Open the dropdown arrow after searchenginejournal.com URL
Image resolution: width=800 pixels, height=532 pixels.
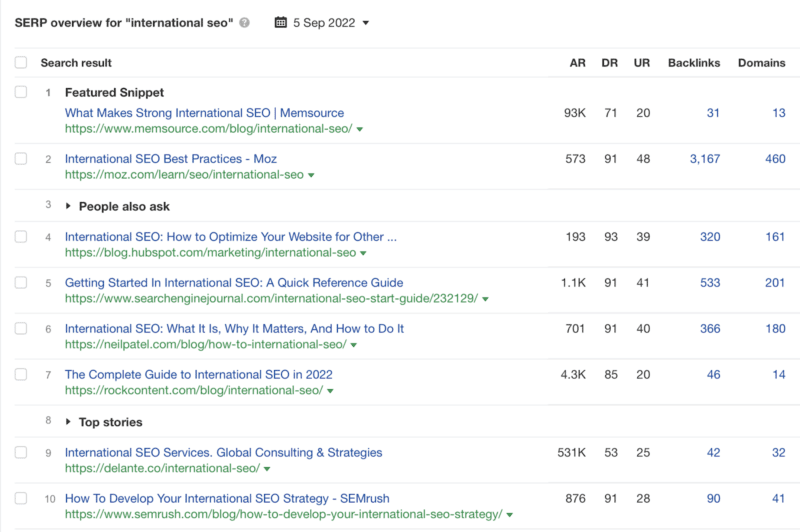[485, 299]
